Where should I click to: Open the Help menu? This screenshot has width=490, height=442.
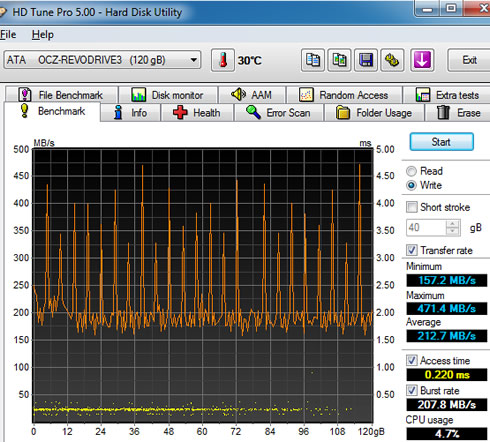[x=43, y=35]
